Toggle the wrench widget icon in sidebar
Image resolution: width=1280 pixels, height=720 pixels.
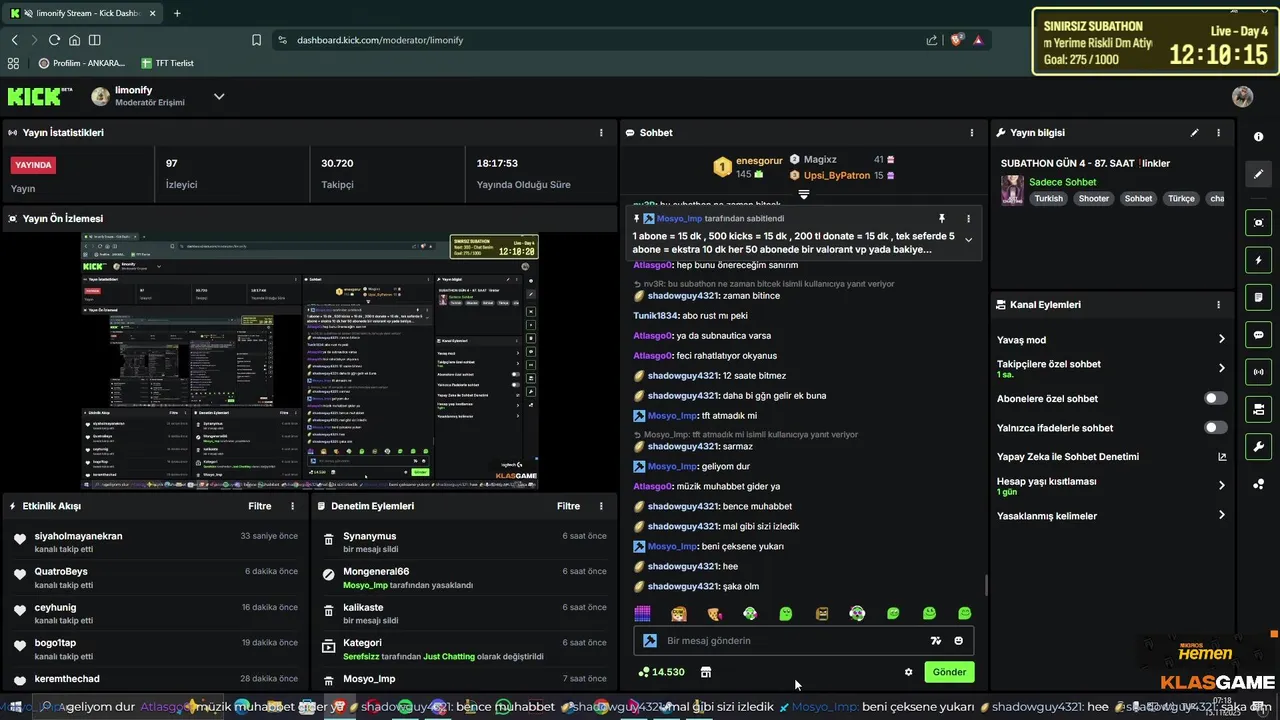point(1258,446)
